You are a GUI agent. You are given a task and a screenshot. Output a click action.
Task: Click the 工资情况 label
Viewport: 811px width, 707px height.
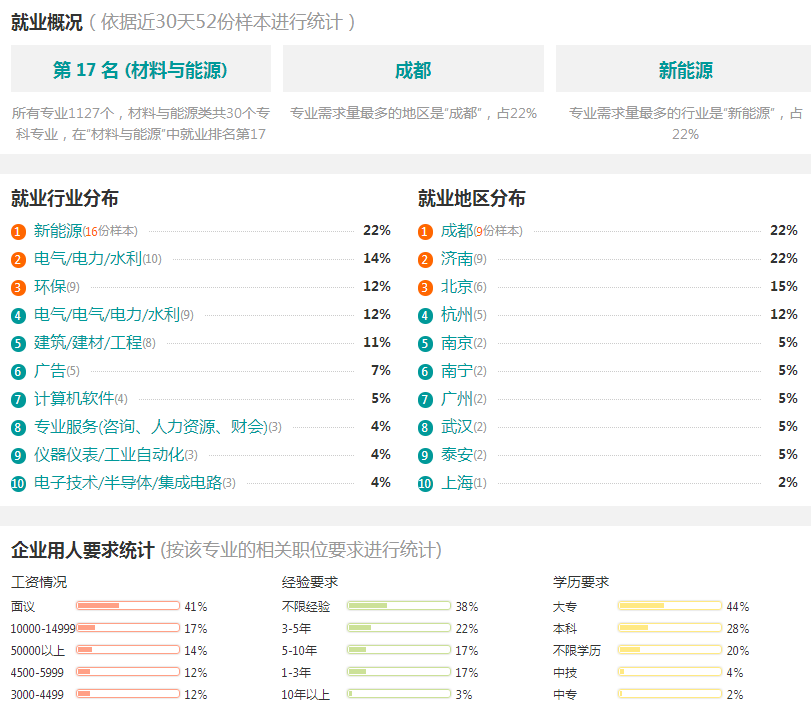pos(39,582)
